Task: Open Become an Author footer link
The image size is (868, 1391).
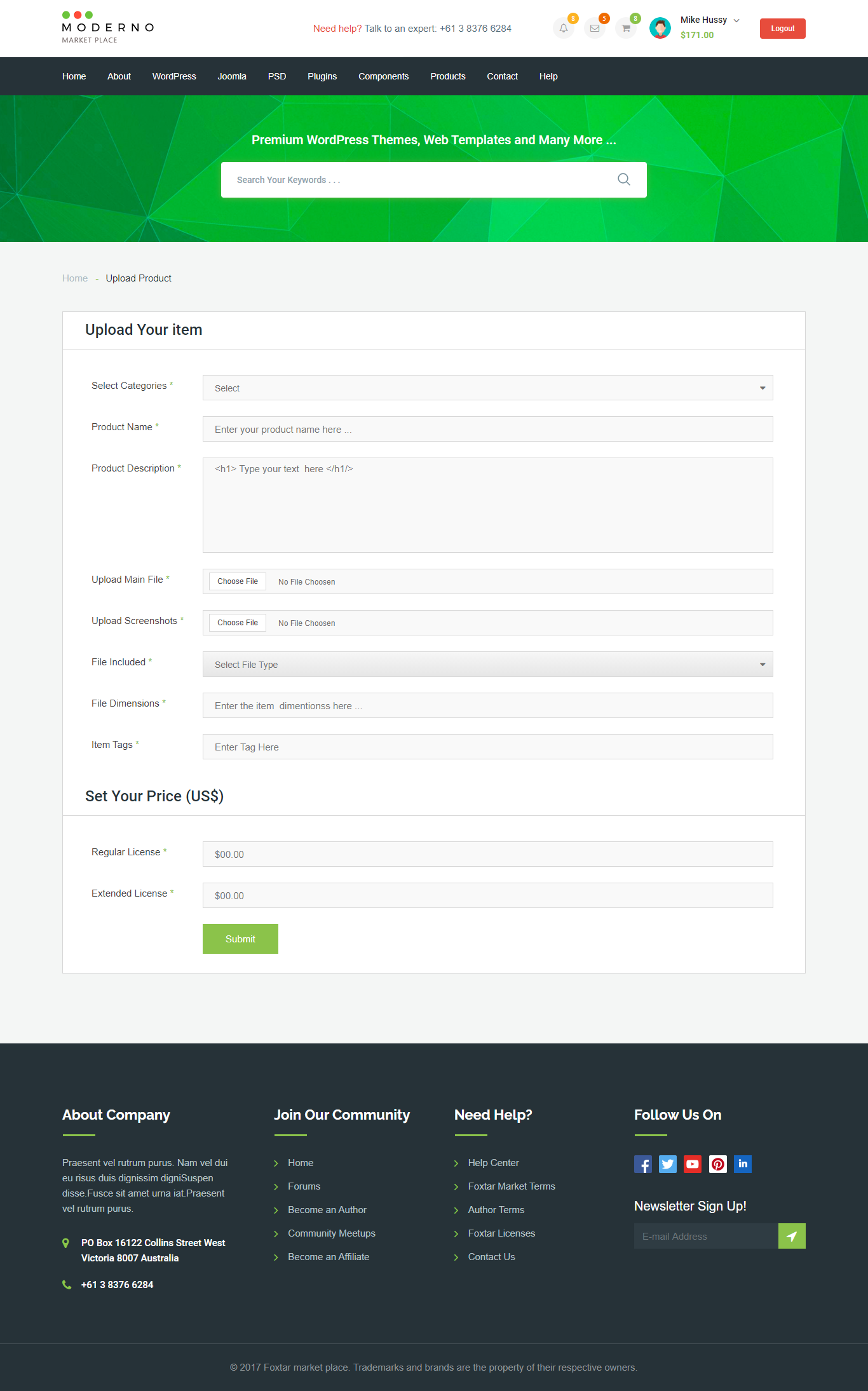Action: [x=327, y=1210]
